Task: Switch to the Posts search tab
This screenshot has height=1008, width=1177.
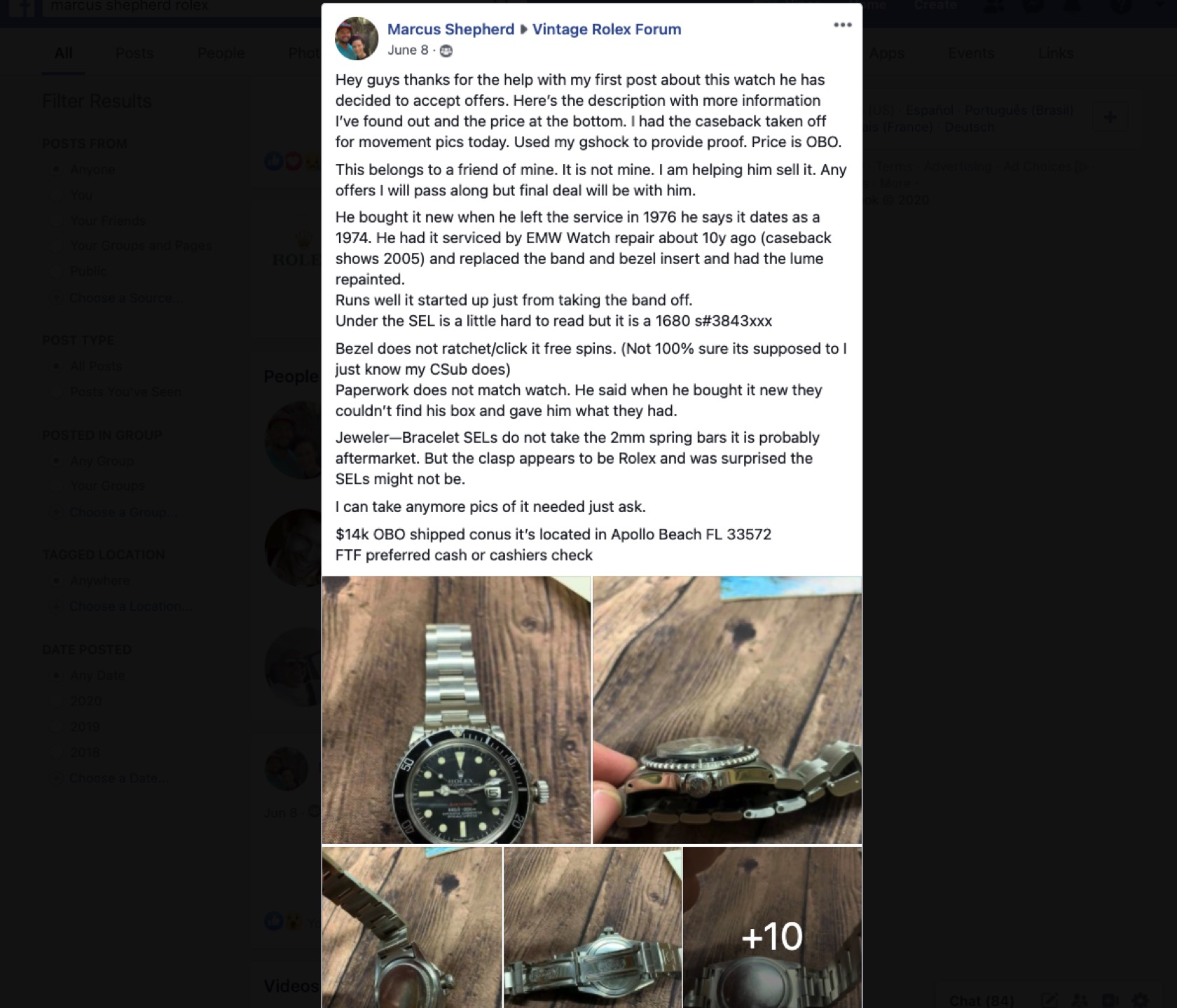Action: 134,53
